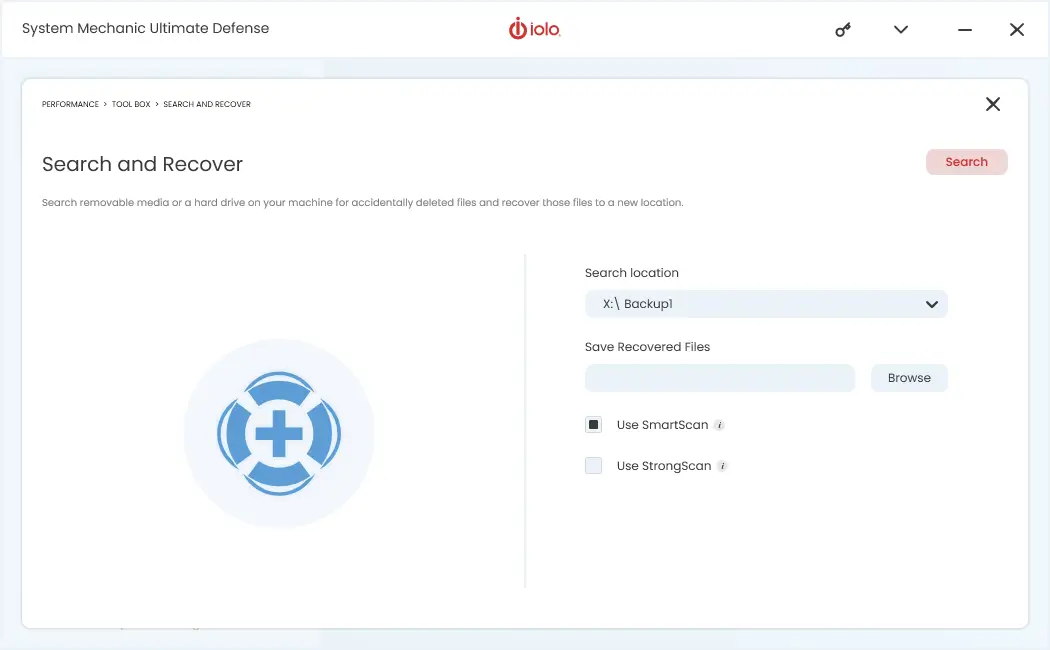Browse for a save location
The height and width of the screenshot is (650, 1050).
[908, 377]
